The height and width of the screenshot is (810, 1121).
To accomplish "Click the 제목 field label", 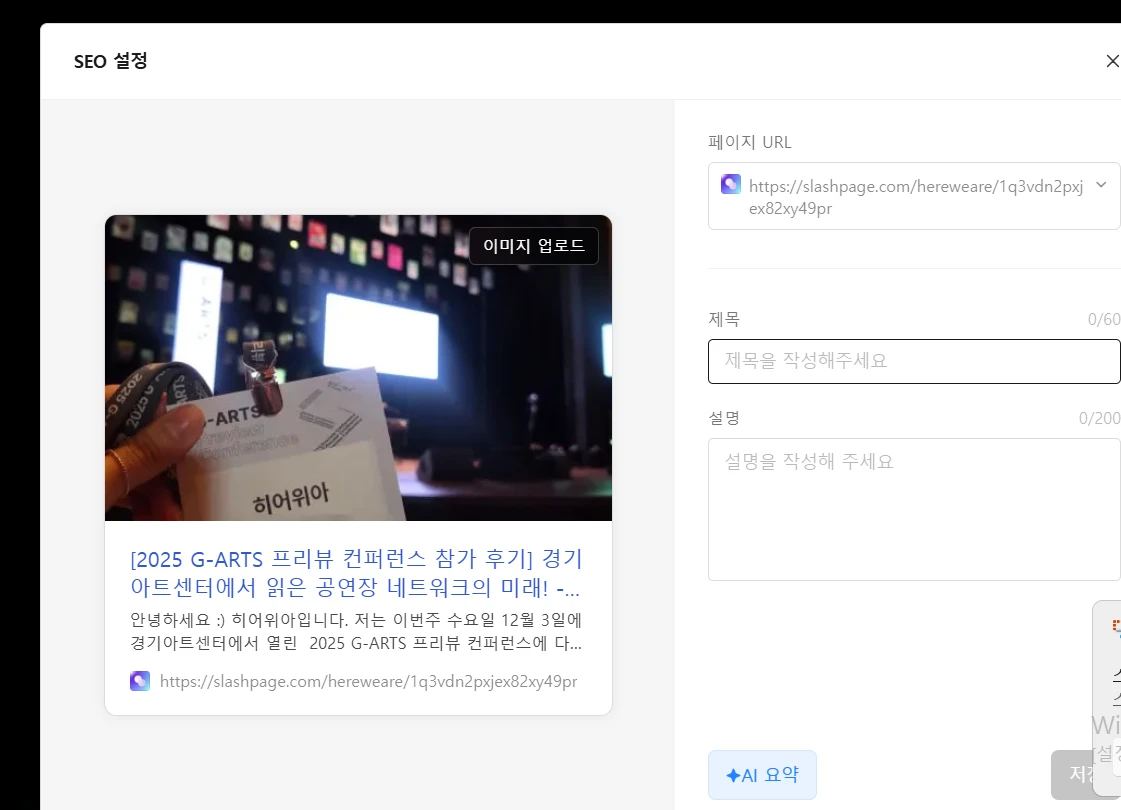I will (724, 319).
